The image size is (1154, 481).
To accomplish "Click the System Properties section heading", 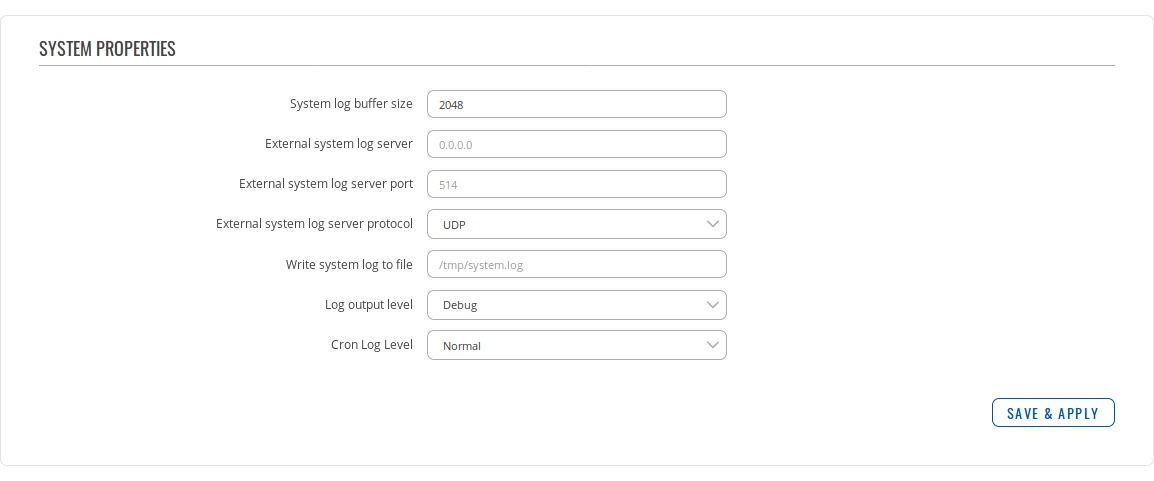I will (107, 48).
